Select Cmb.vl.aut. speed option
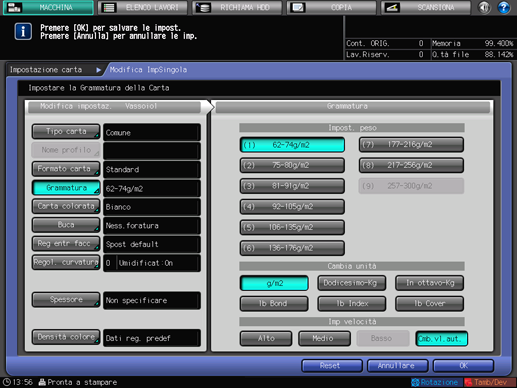 coord(441,338)
